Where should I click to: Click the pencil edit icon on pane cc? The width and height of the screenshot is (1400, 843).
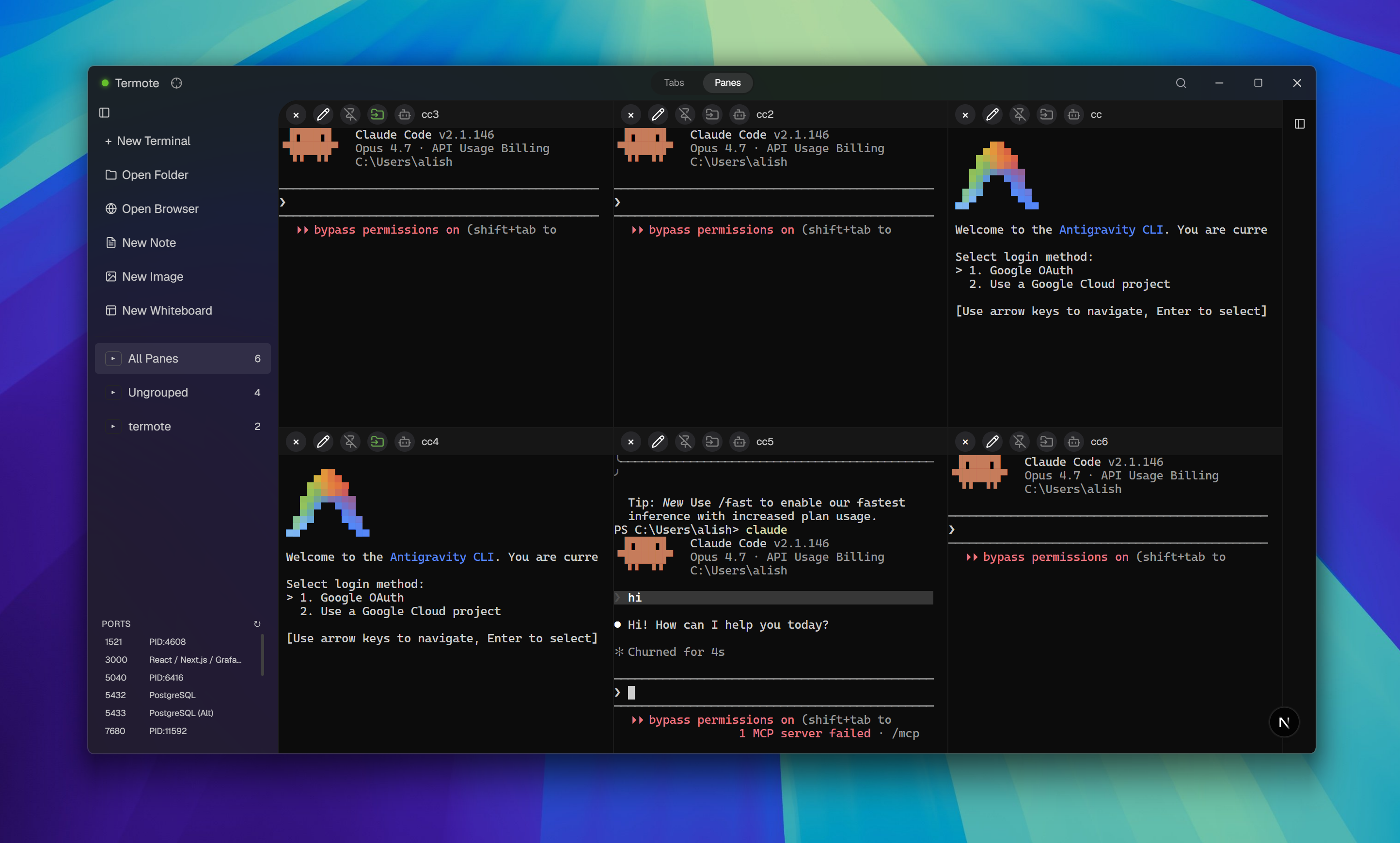[992, 115]
